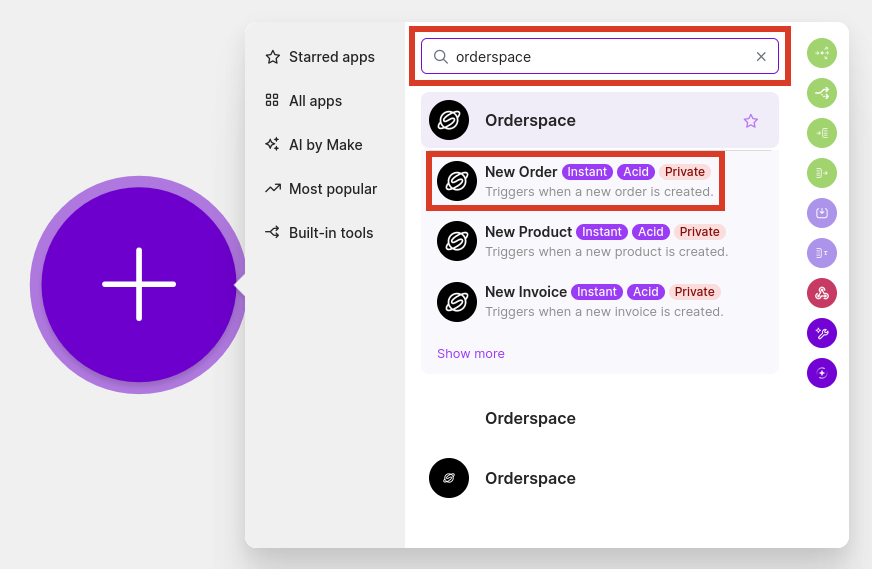This screenshot has height=569, width=872.
Task: Add the green Array aggregator tool
Action: click(x=822, y=133)
